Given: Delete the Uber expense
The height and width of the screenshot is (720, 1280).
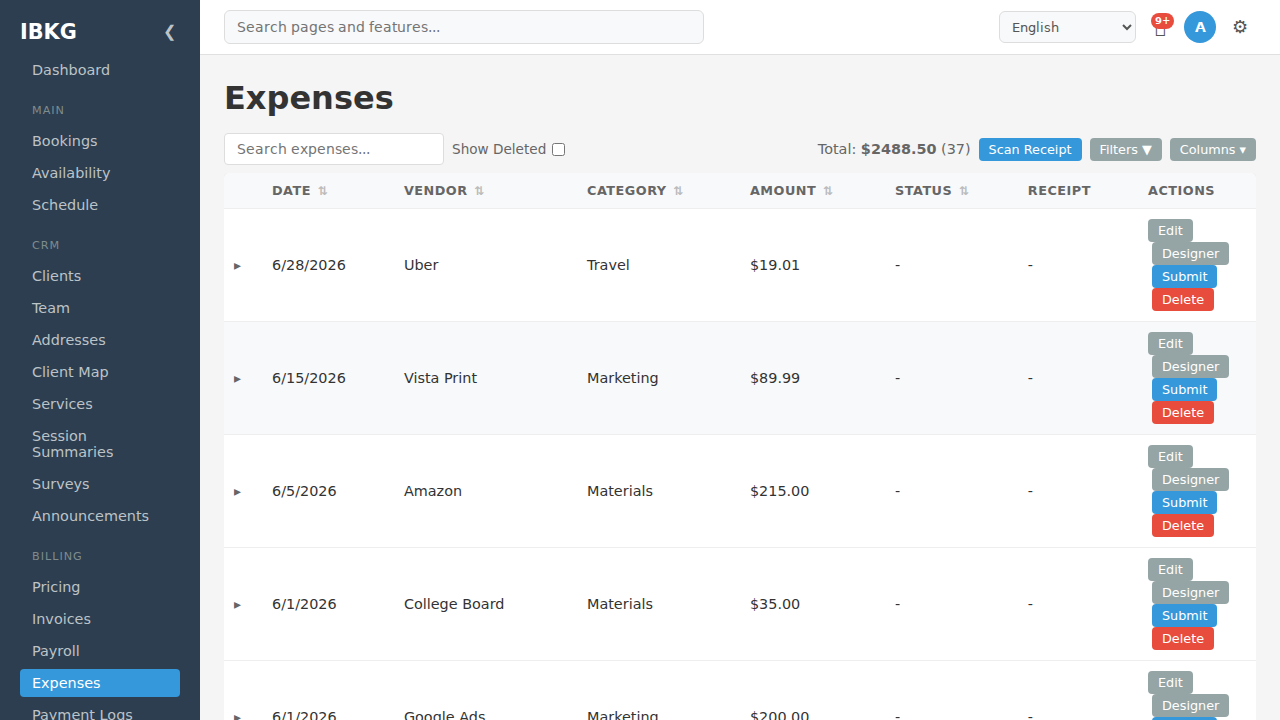Looking at the screenshot, I should pos(1183,300).
